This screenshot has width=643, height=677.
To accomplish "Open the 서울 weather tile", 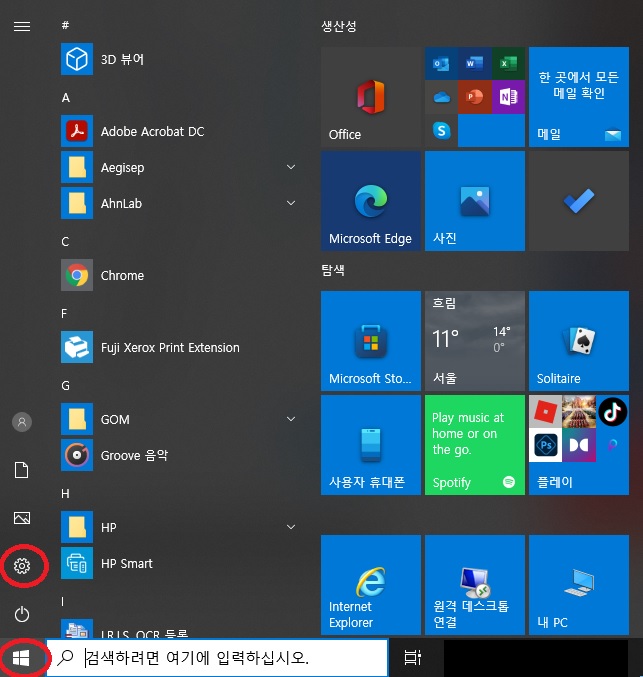I will tap(475, 341).
